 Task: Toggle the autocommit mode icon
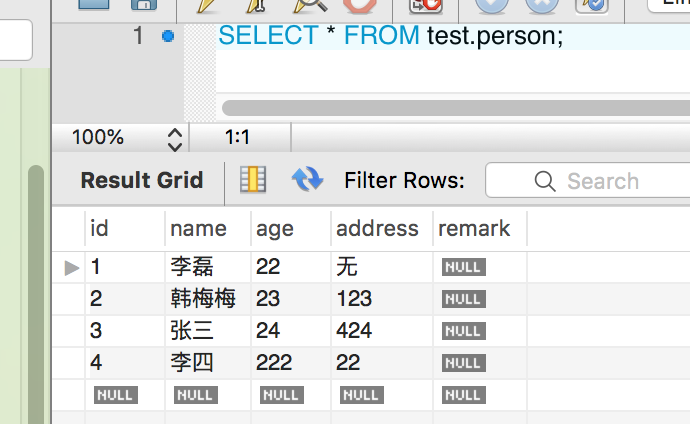[592, 6]
